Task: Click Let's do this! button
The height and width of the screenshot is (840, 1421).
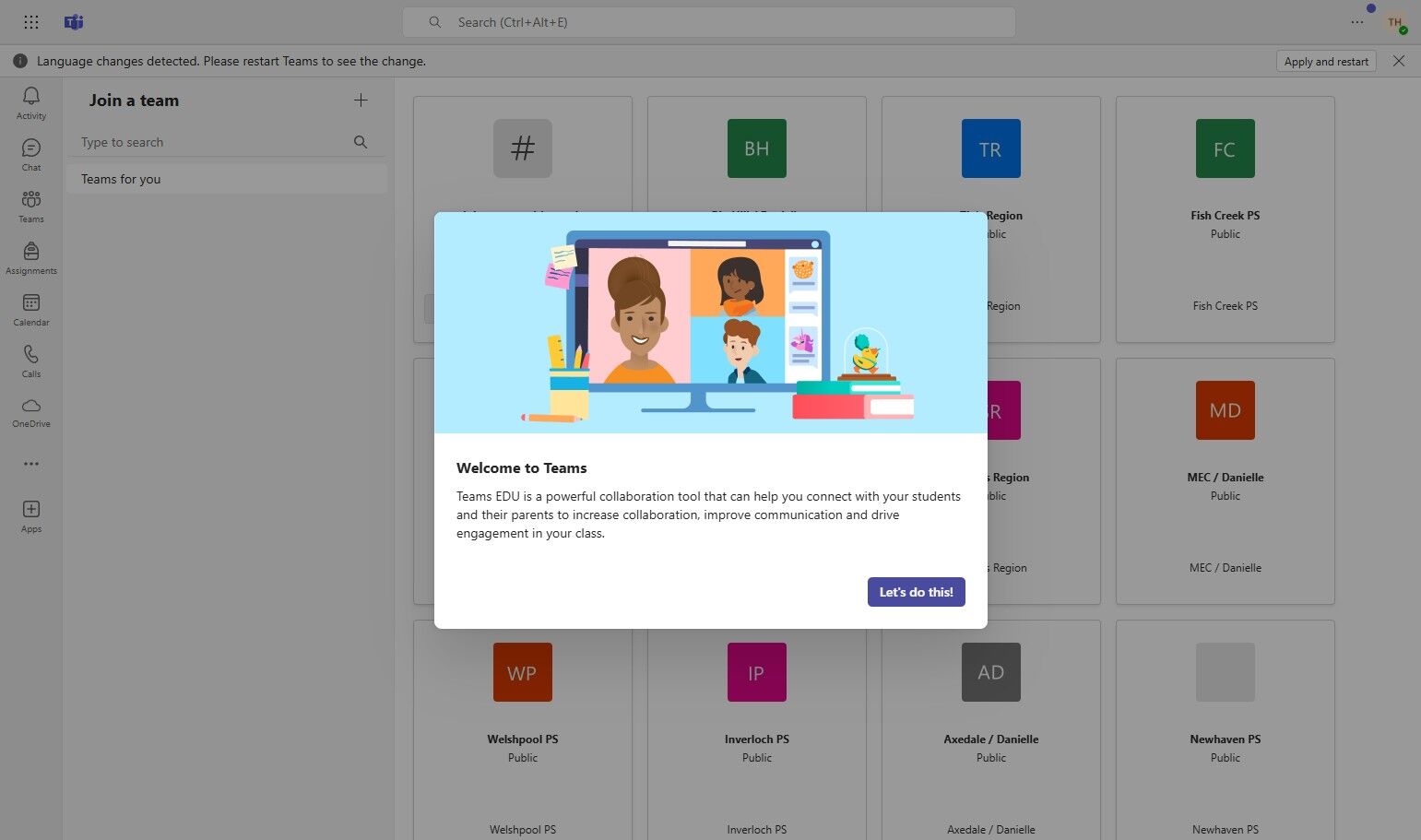Action: tap(917, 592)
